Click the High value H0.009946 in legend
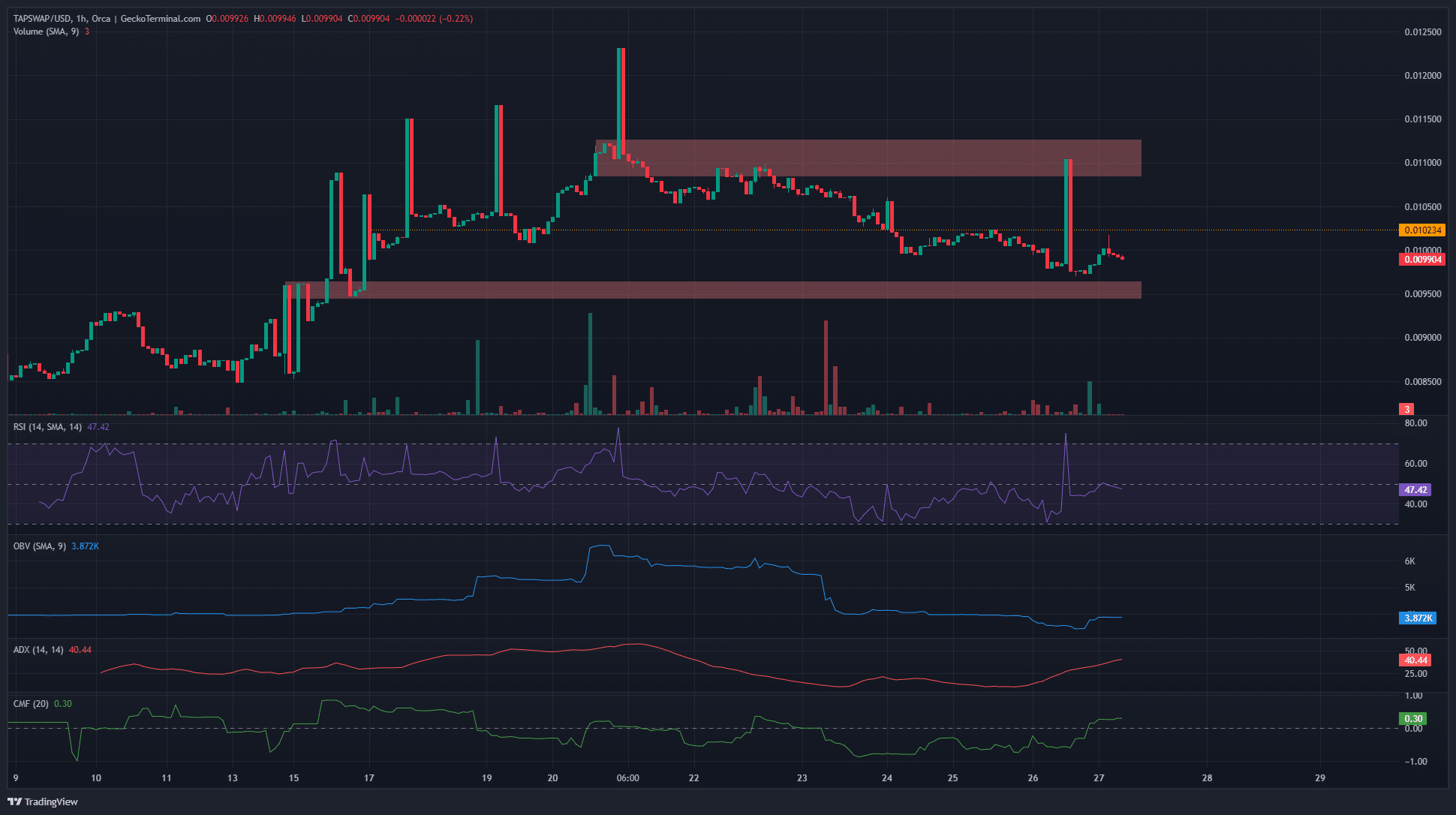 [x=275, y=19]
